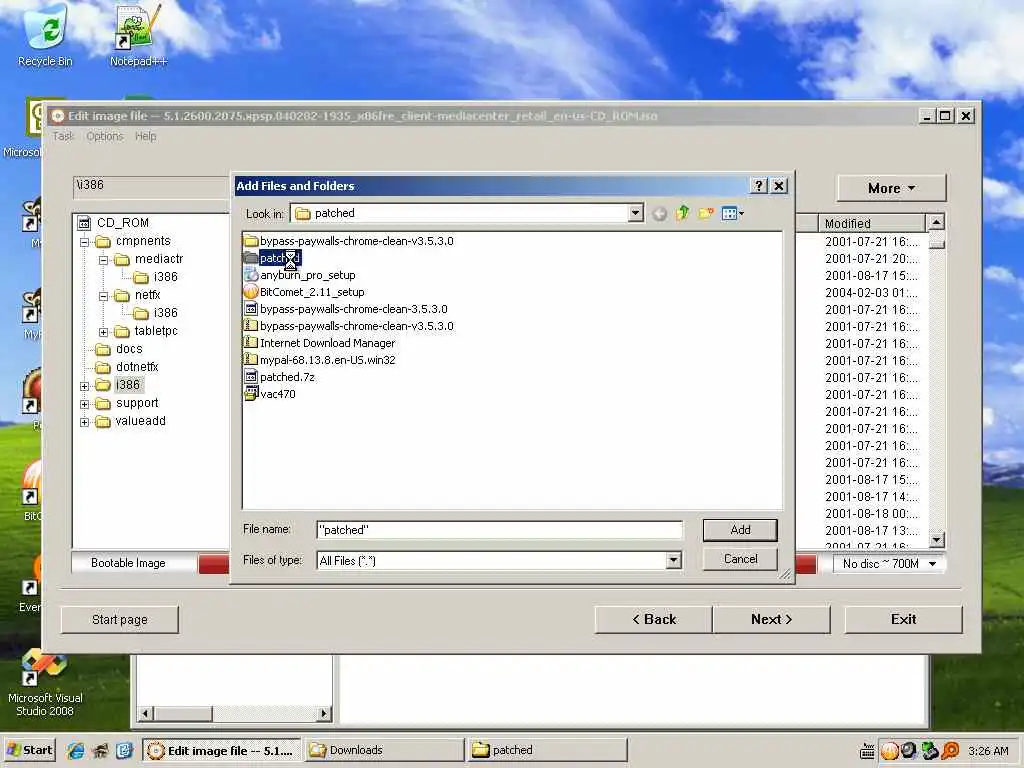The image size is (1024, 768).
Task: Click the Back button
Action: tap(654, 619)
